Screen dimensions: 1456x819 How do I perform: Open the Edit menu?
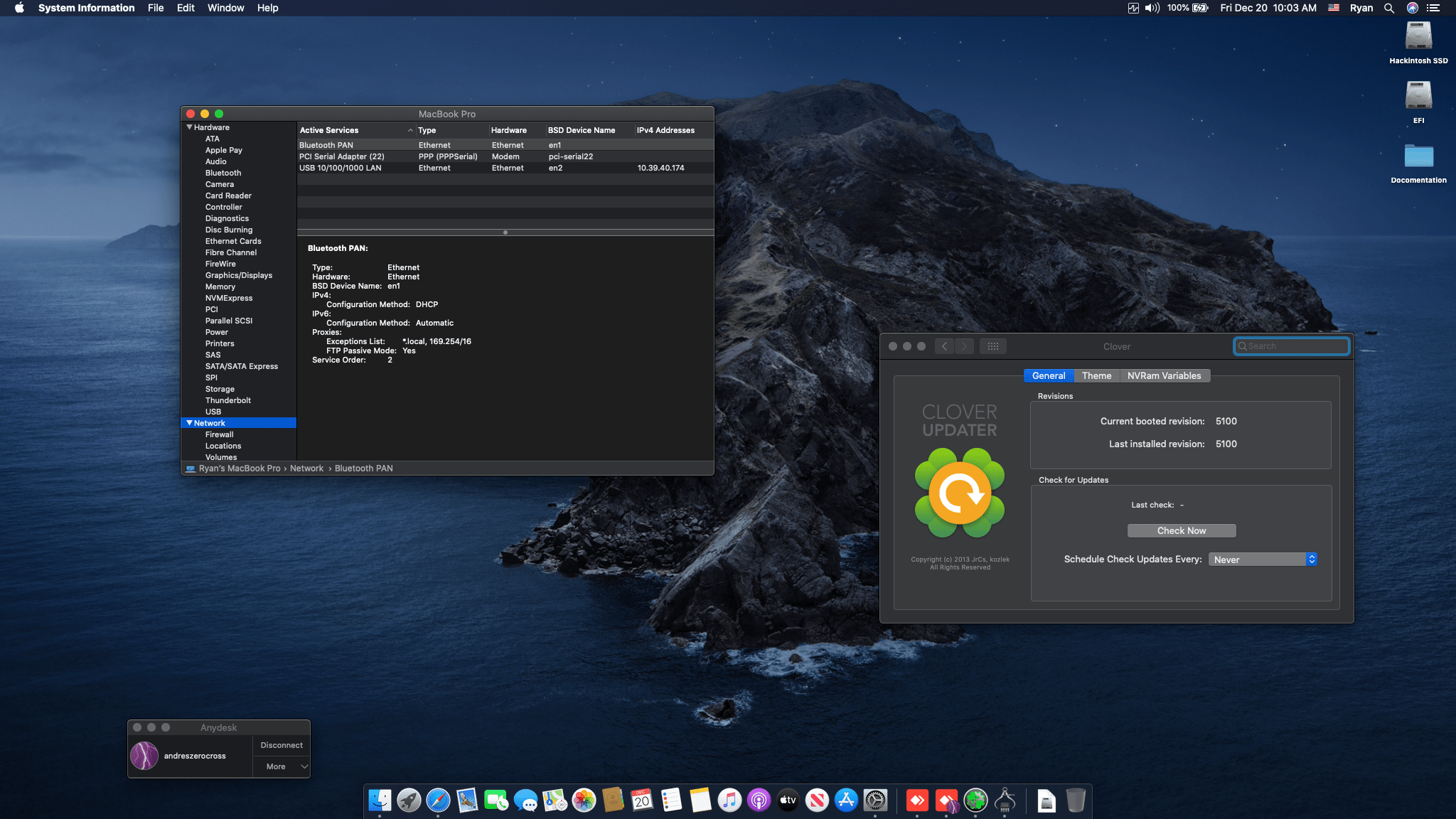coord(186,8)
